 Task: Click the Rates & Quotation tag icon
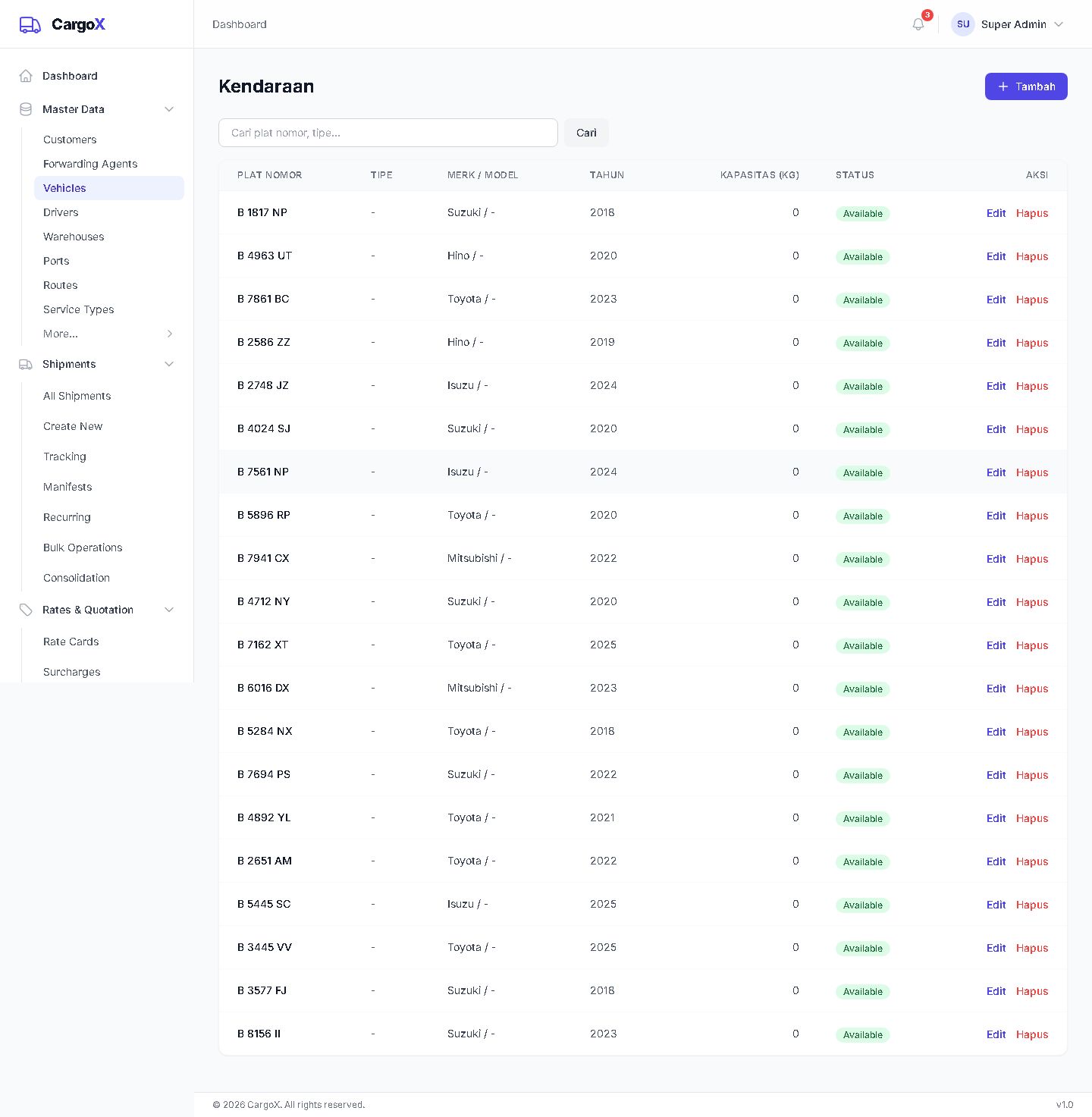point(26,610)
